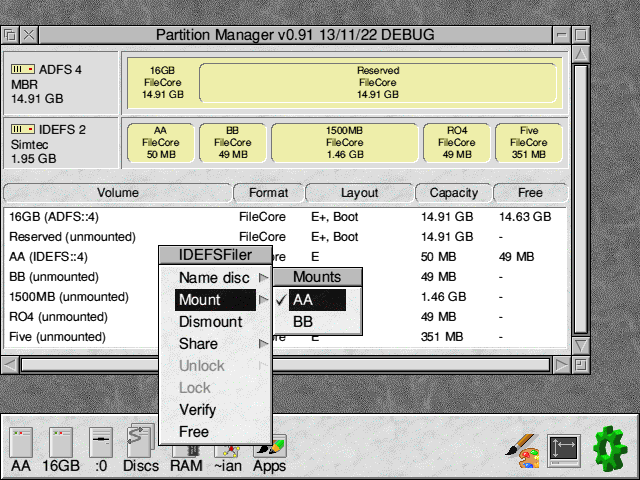Viewport: 640px width, 480px height.
Task: Click the Partition Manager title bar
Action: pos(296,35)
